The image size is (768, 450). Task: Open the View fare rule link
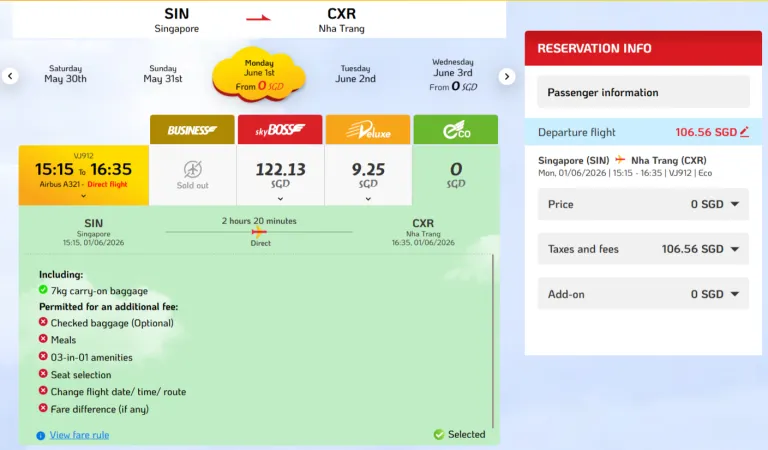coord(79,435)
